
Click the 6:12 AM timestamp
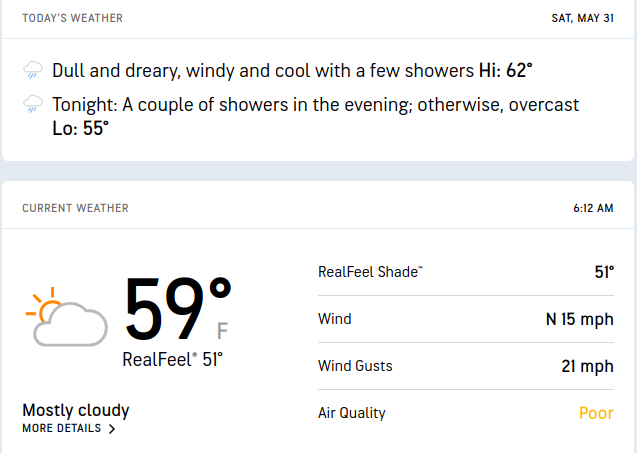point(593,208)
